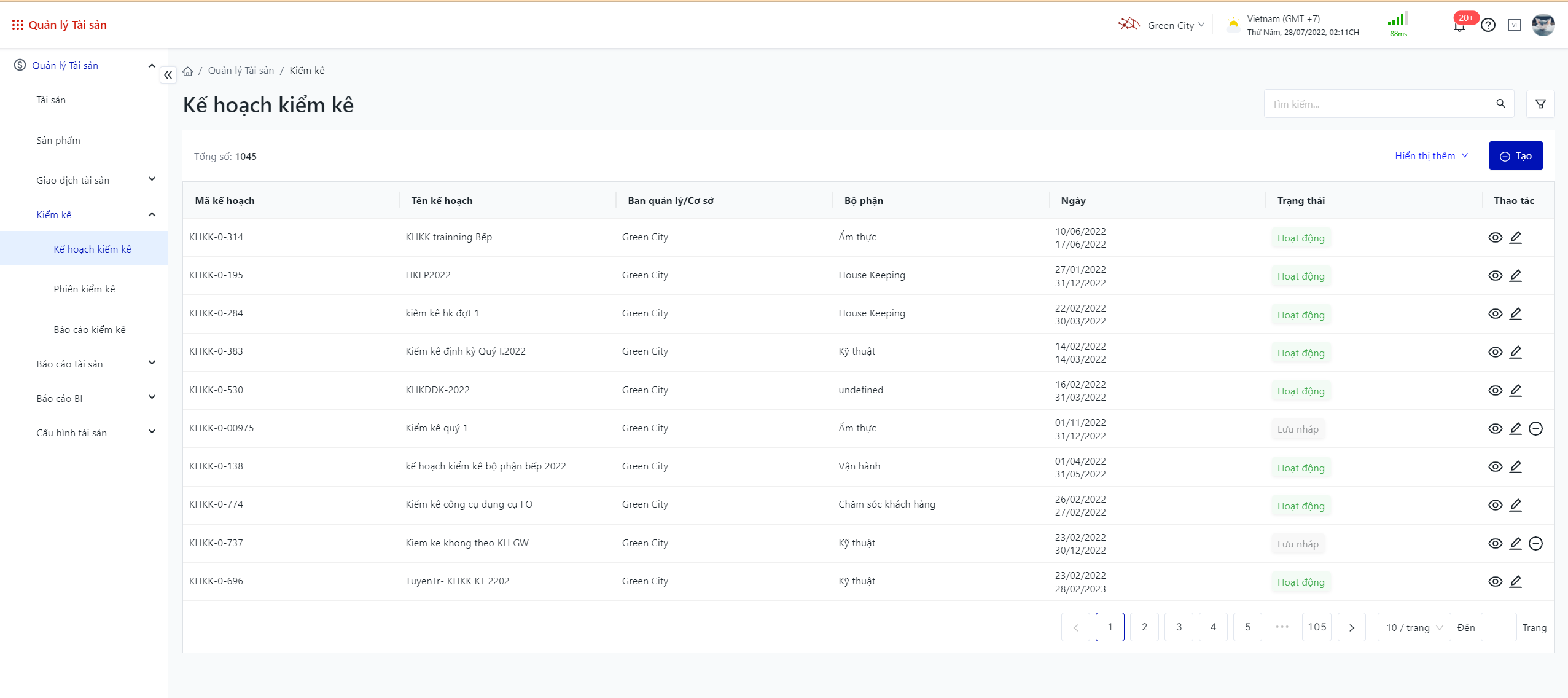The image size is (1568, 698).
Task: Open the filter funnel icon
Action: point(1540,104)
